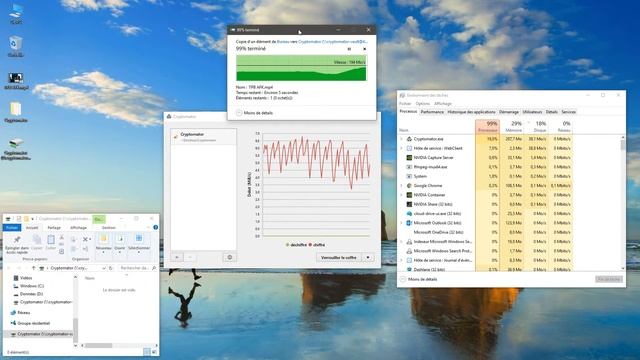
Task: Open the Ouvrir dropdown in Explorer ribbon
Action: point(120,244)
